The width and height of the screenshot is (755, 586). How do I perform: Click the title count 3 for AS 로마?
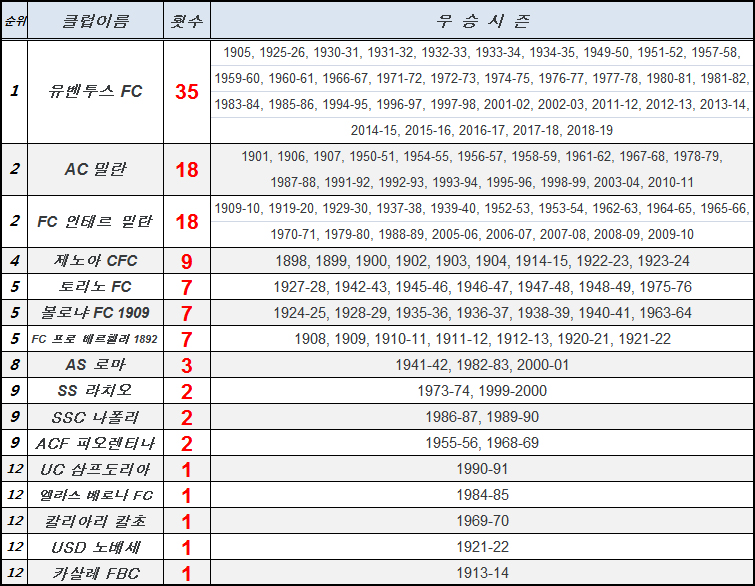click(187, 365)
